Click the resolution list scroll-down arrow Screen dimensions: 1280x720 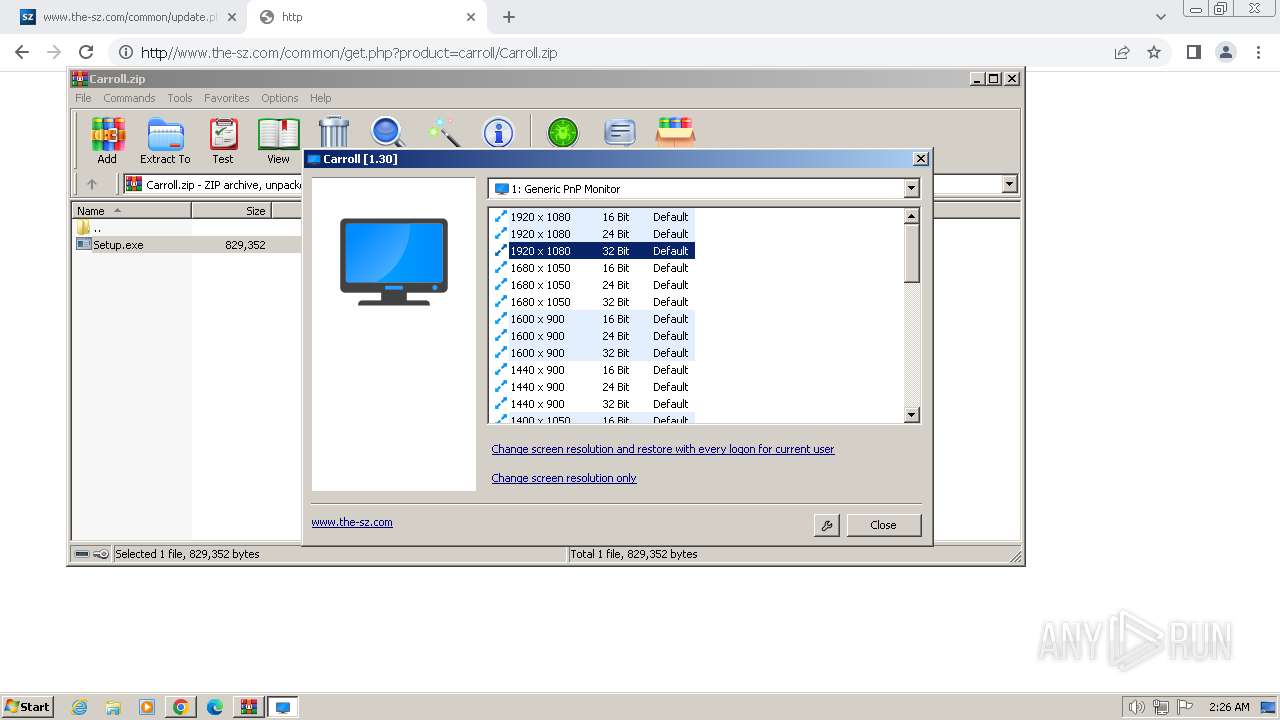pyautogui.click(x=911, y=415)
